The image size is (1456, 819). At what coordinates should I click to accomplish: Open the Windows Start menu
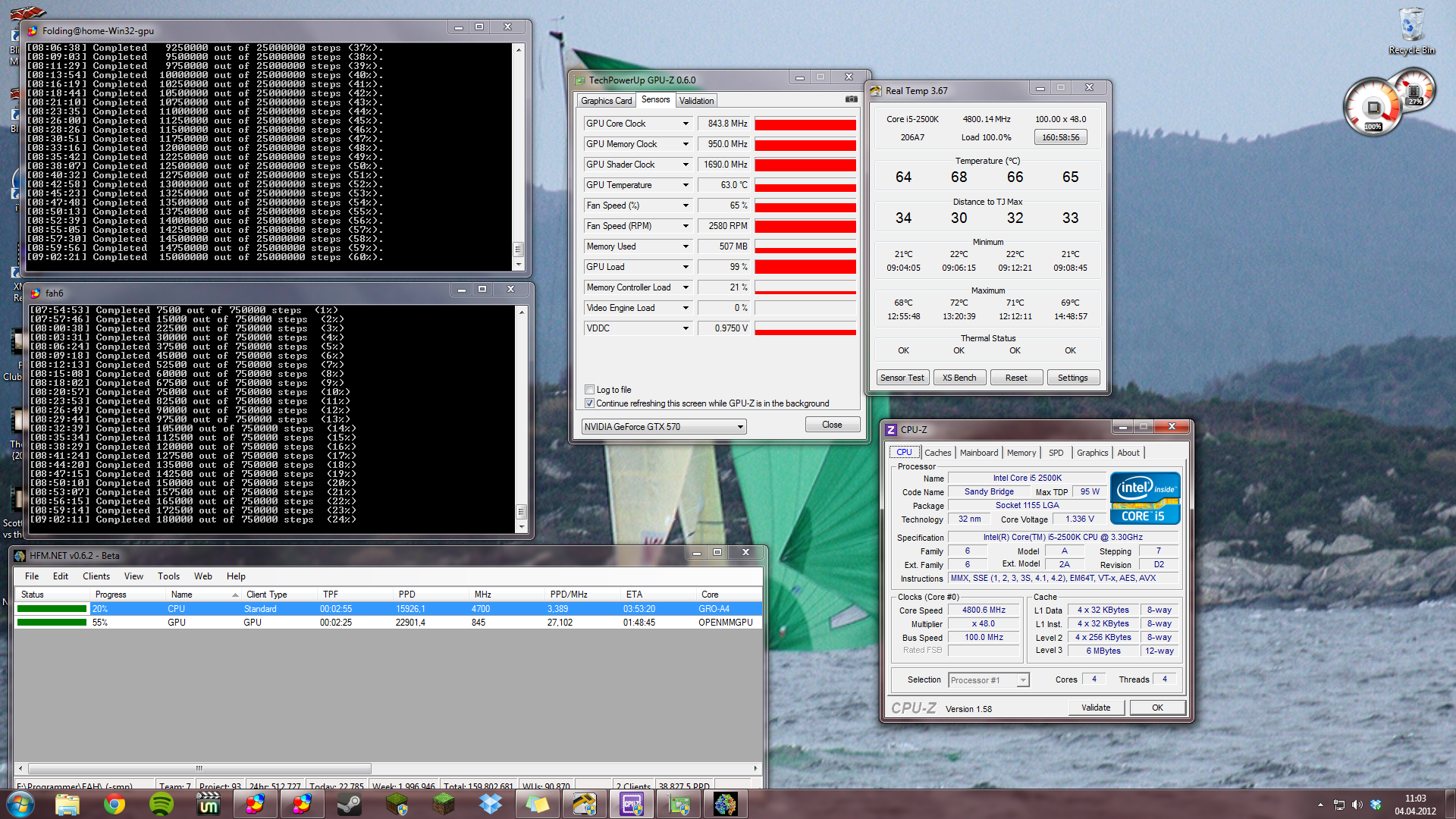point(20,804)
